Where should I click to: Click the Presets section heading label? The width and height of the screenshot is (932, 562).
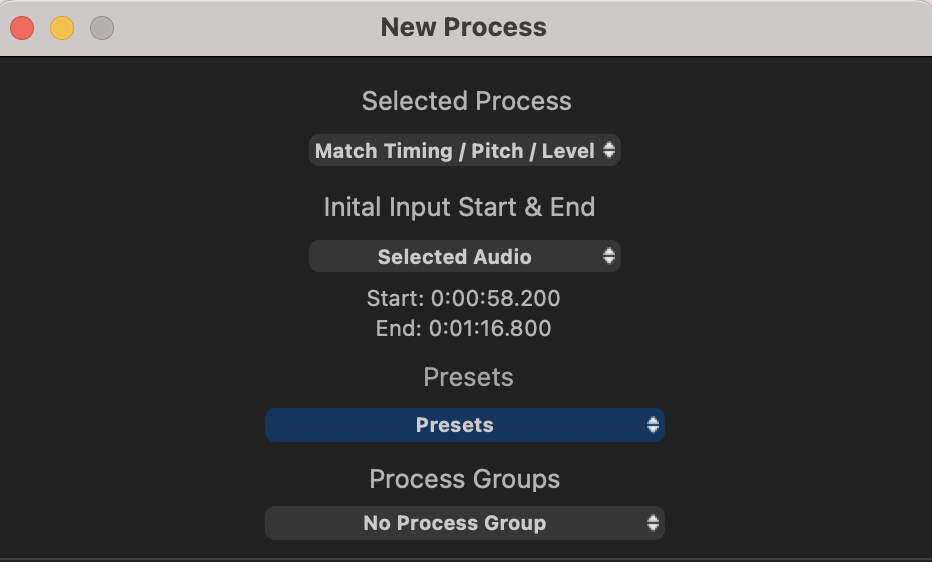pos(468,377)
